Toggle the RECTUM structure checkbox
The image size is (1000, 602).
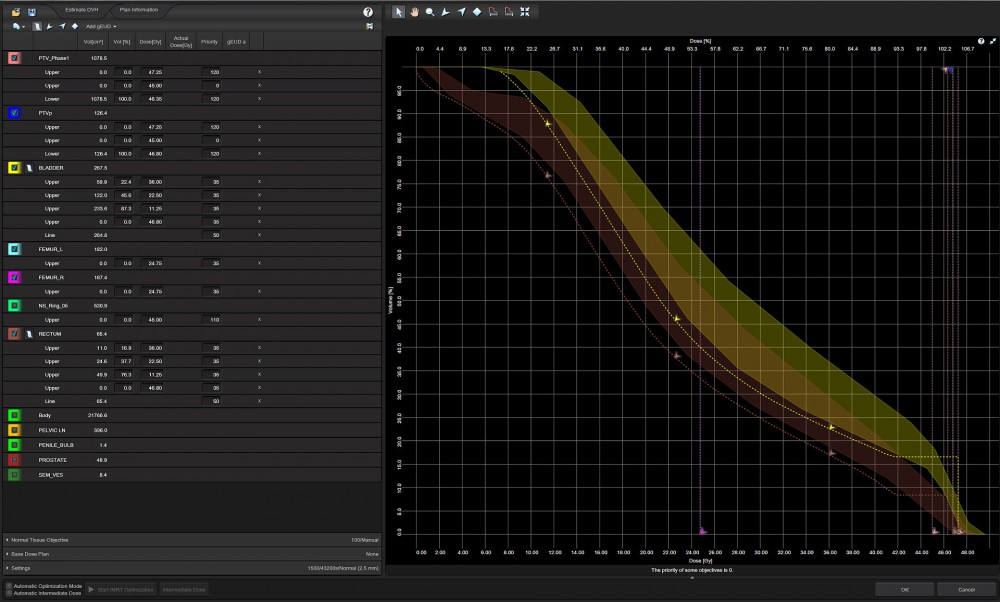click(x=14, y=334)
